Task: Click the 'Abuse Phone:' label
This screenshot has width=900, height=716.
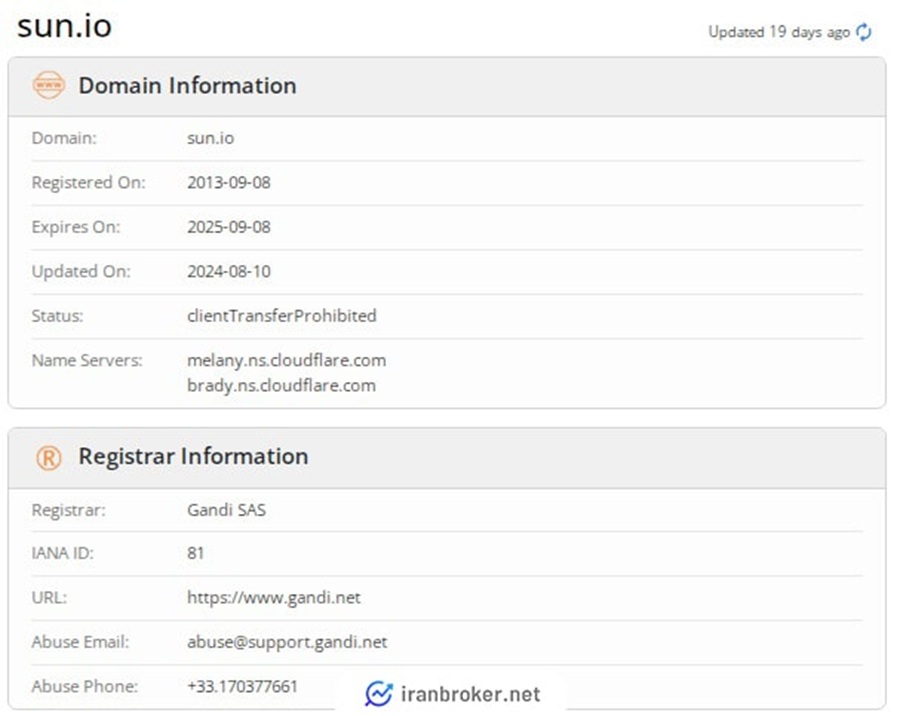Action: [x=84, y=686]
